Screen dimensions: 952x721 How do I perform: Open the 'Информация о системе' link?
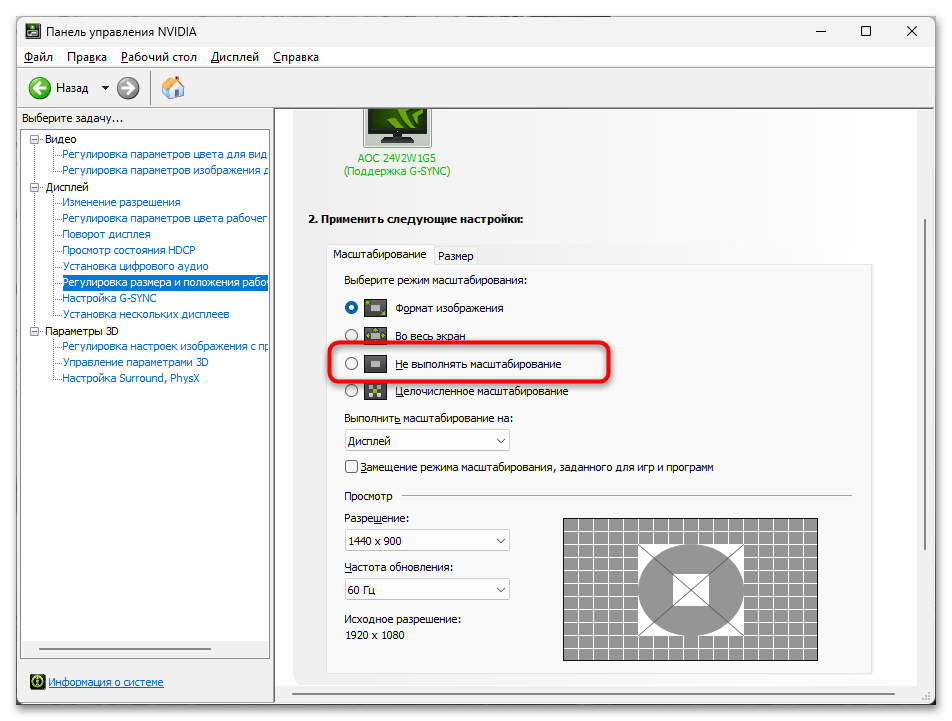point(106,682)
